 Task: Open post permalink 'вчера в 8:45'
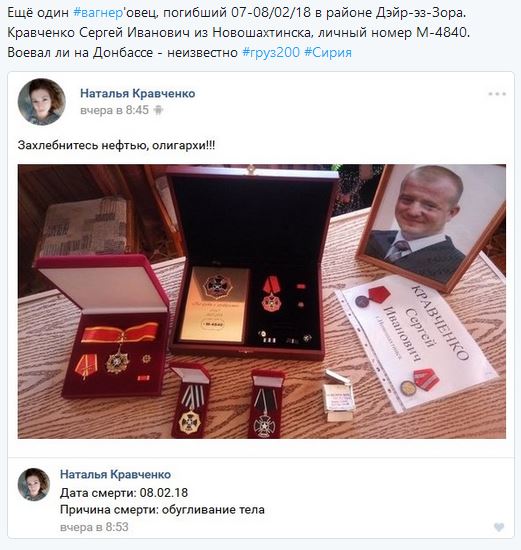(x=114, y=110)
